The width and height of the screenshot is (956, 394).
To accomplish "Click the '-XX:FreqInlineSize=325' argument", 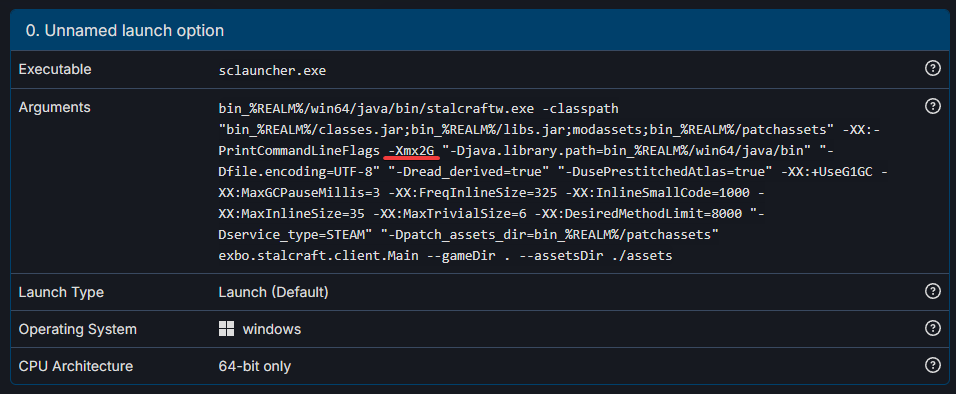I will (474, 193).
